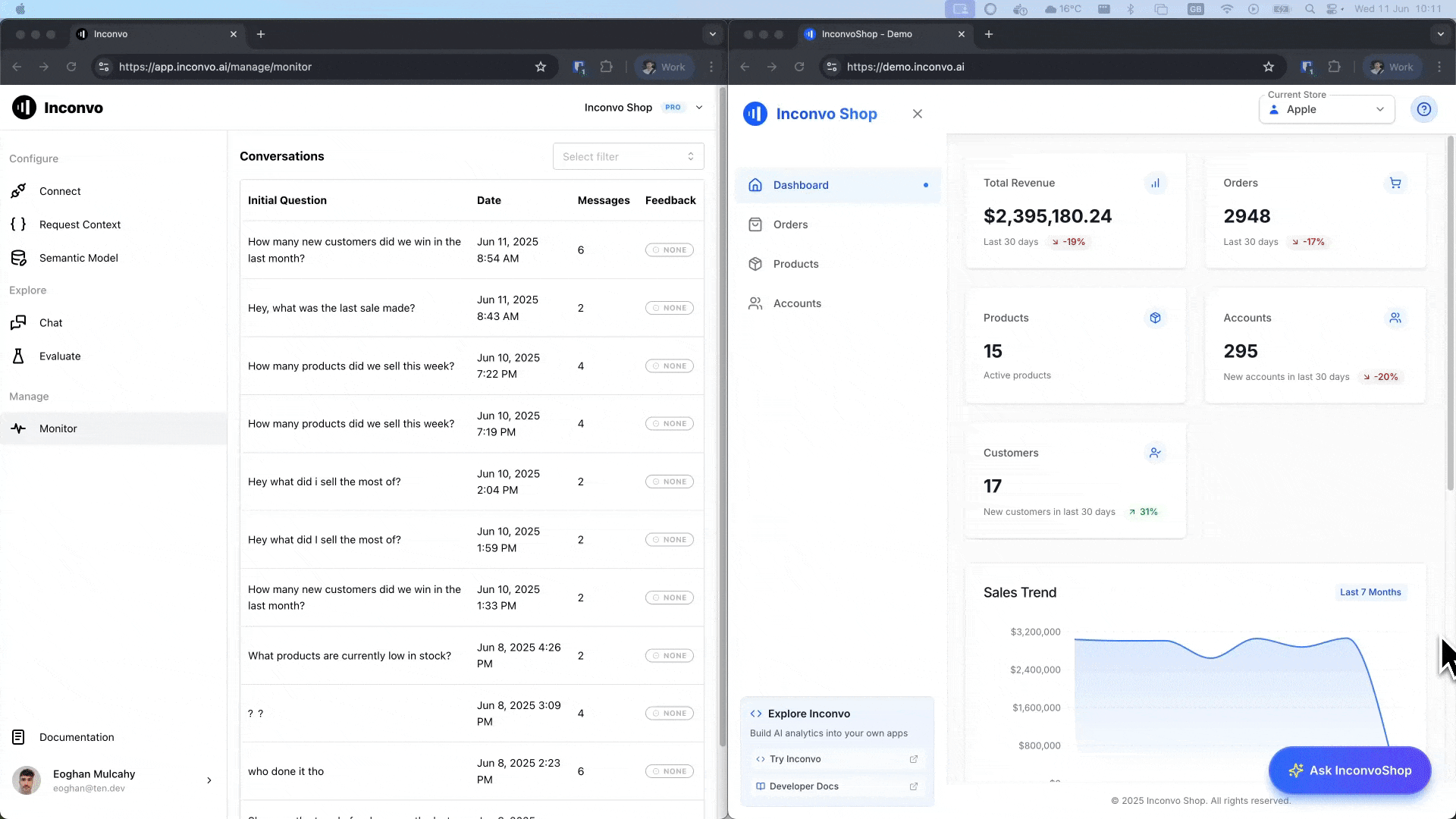This screenshot has width=1456, height=819.
Task: Open the Current Store Apple dropdown
Action: 1326,109
